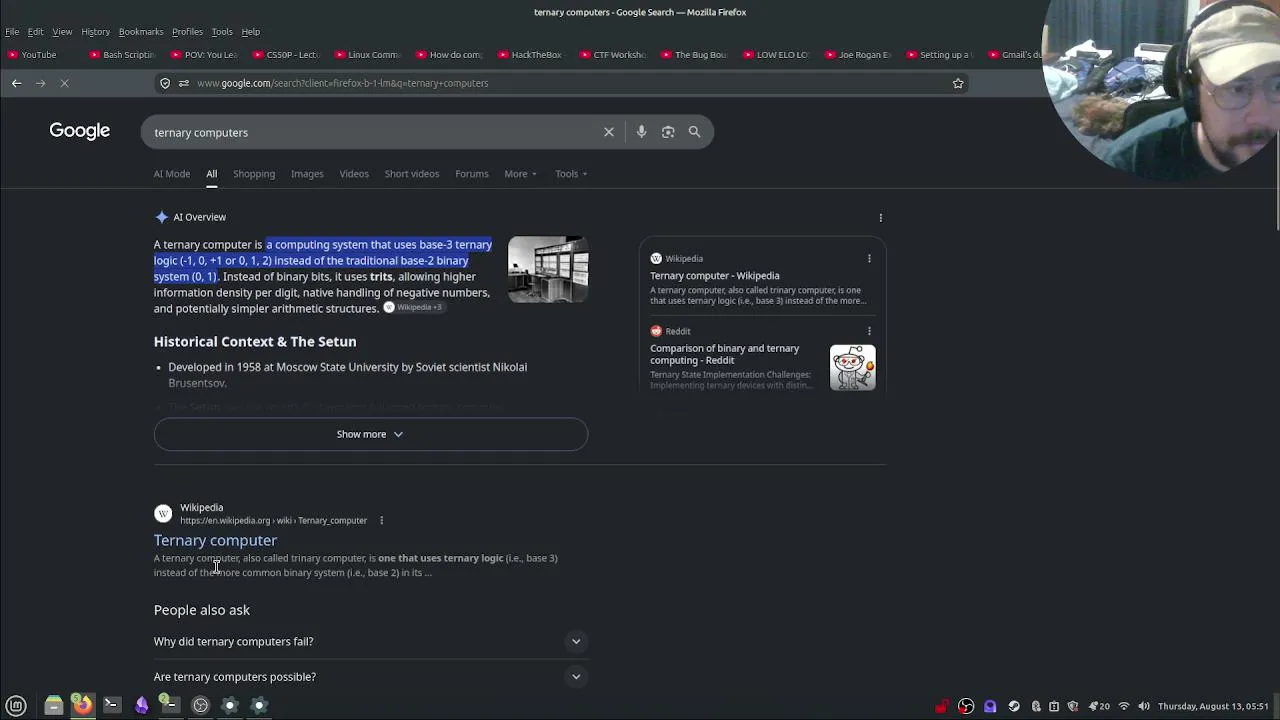Open the Wikipedia +3 sources chip
This screenshot has width=1280, height=720.
tap(413, 307)
